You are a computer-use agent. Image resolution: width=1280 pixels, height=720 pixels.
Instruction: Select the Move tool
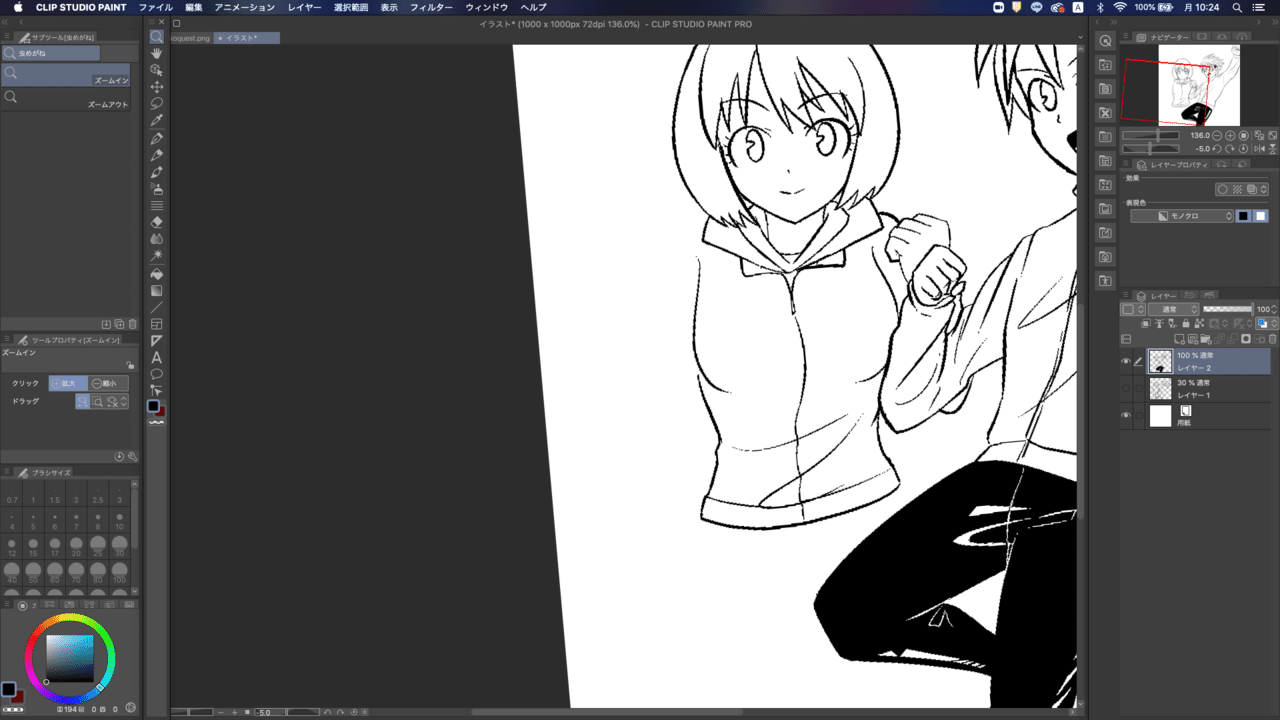pyautogui.click(x=156, y=86)
